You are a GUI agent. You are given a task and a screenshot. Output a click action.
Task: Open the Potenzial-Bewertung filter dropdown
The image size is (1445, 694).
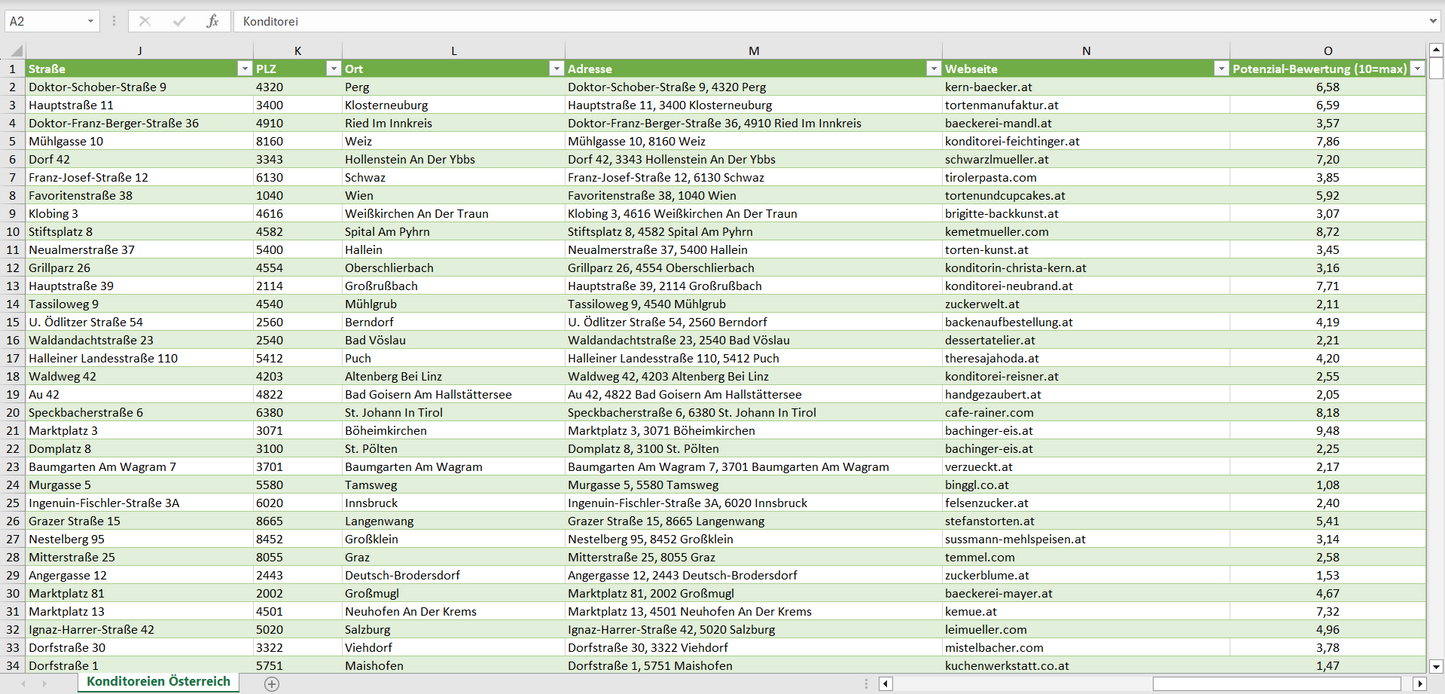(x=1417, y=69)
